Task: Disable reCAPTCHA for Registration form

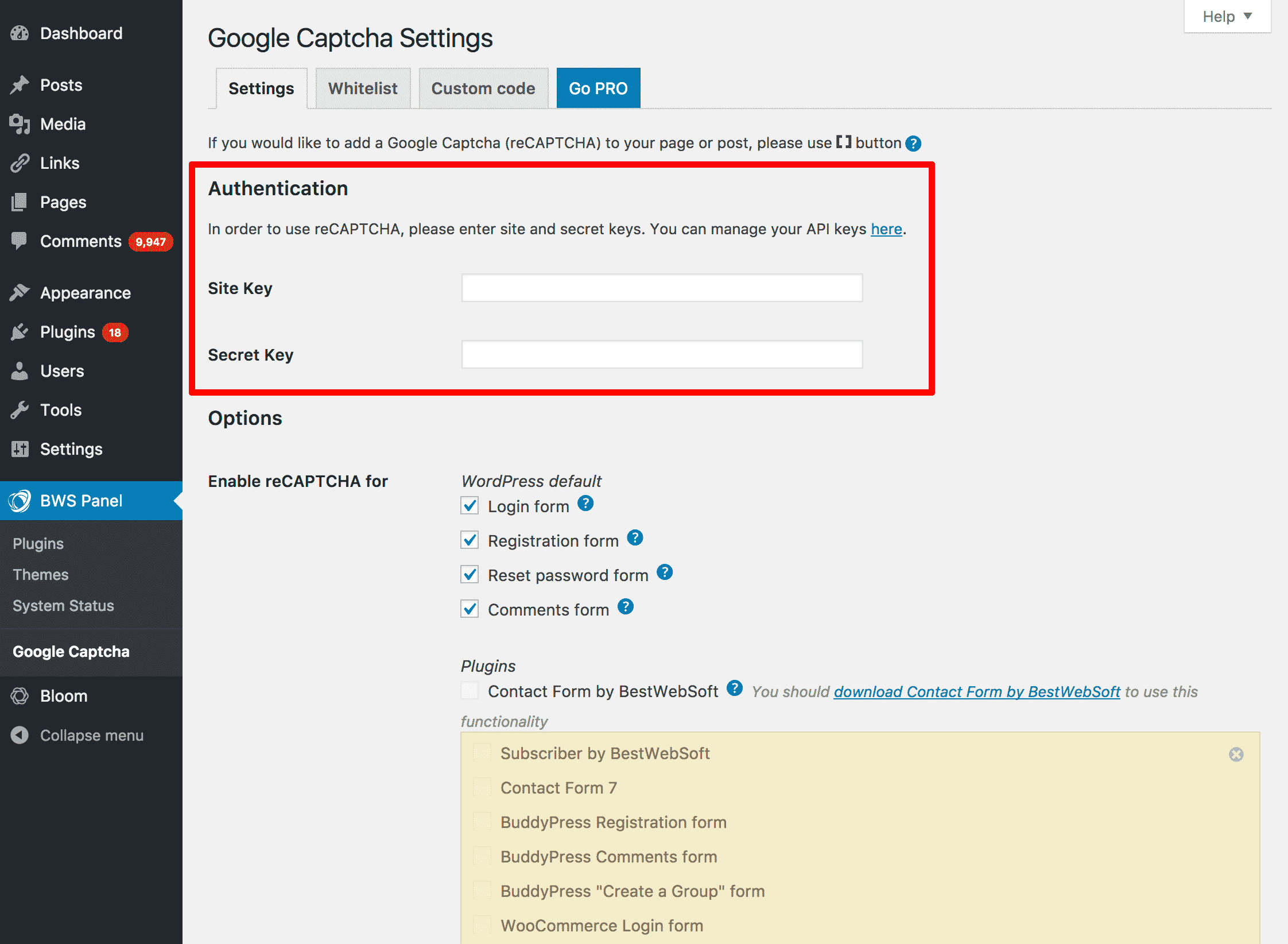Action: click(470, 540)
